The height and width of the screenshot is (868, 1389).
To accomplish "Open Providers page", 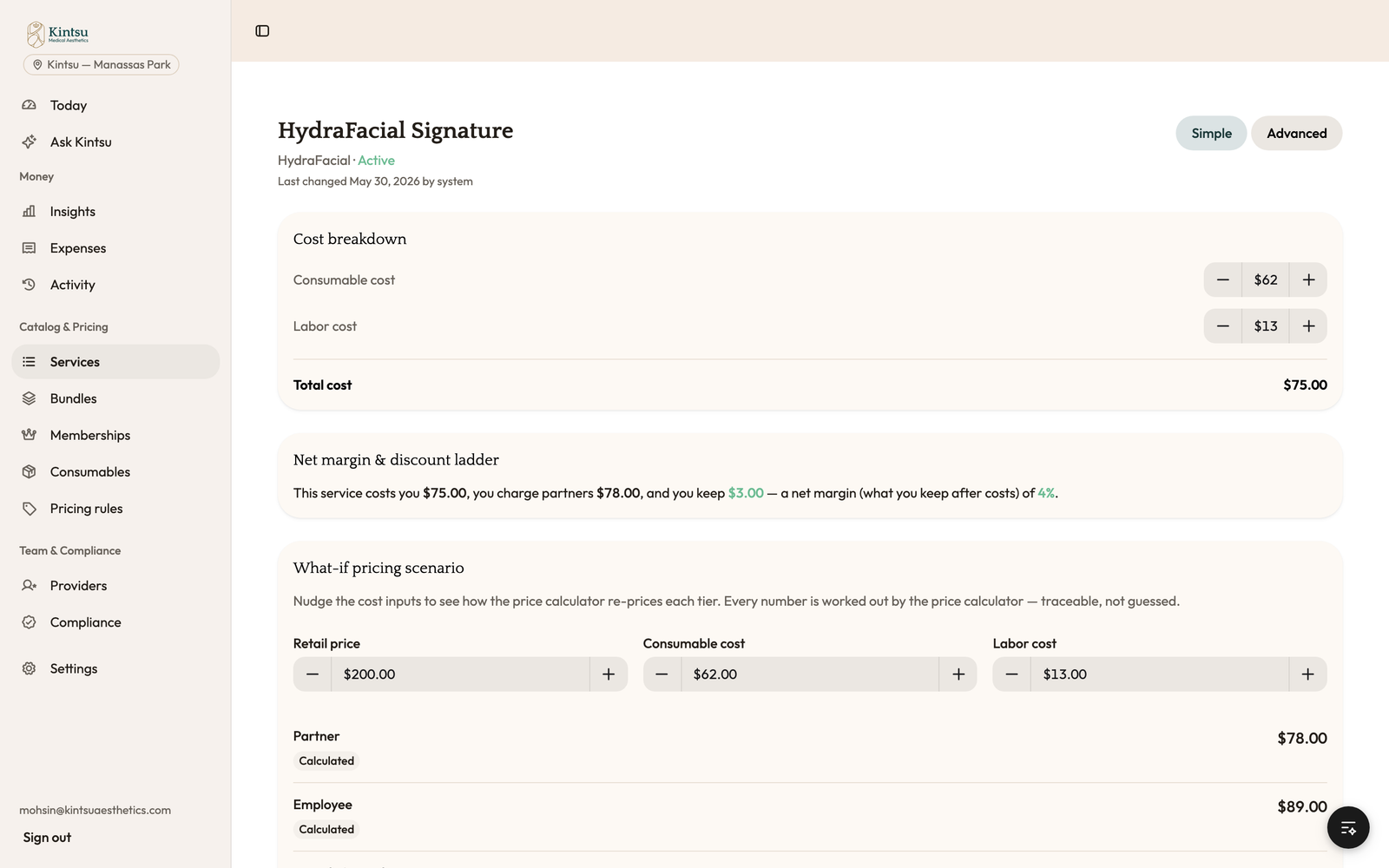I will click(115, 586).
